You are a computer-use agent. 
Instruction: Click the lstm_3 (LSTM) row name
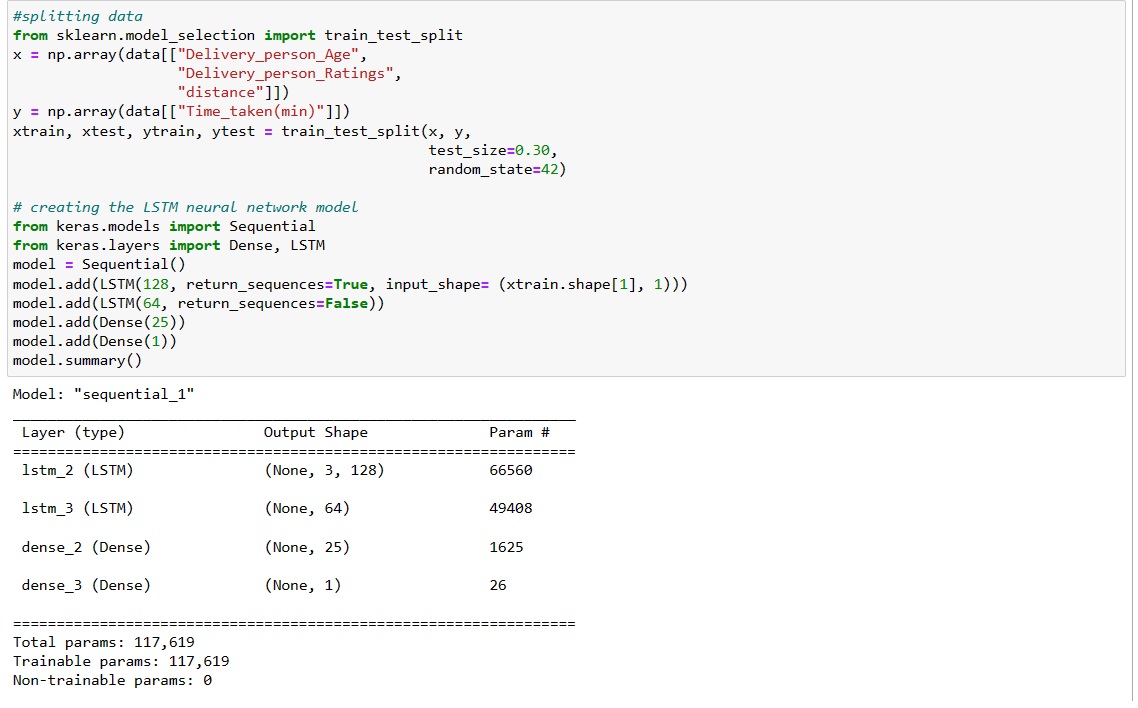pos(78,509)
